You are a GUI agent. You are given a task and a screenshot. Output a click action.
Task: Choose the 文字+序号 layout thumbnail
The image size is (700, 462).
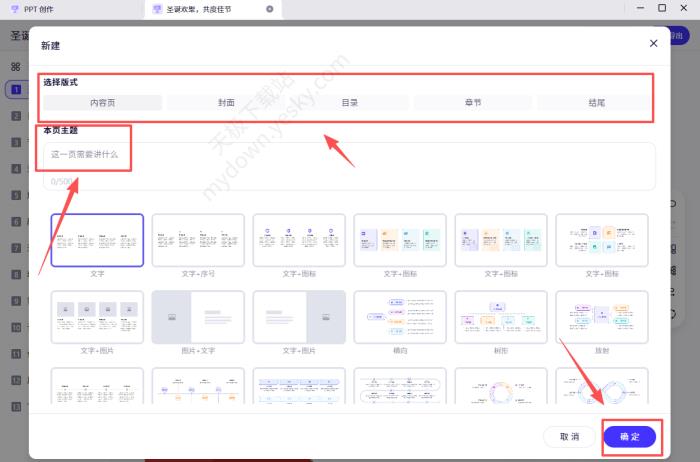(198, 240)
